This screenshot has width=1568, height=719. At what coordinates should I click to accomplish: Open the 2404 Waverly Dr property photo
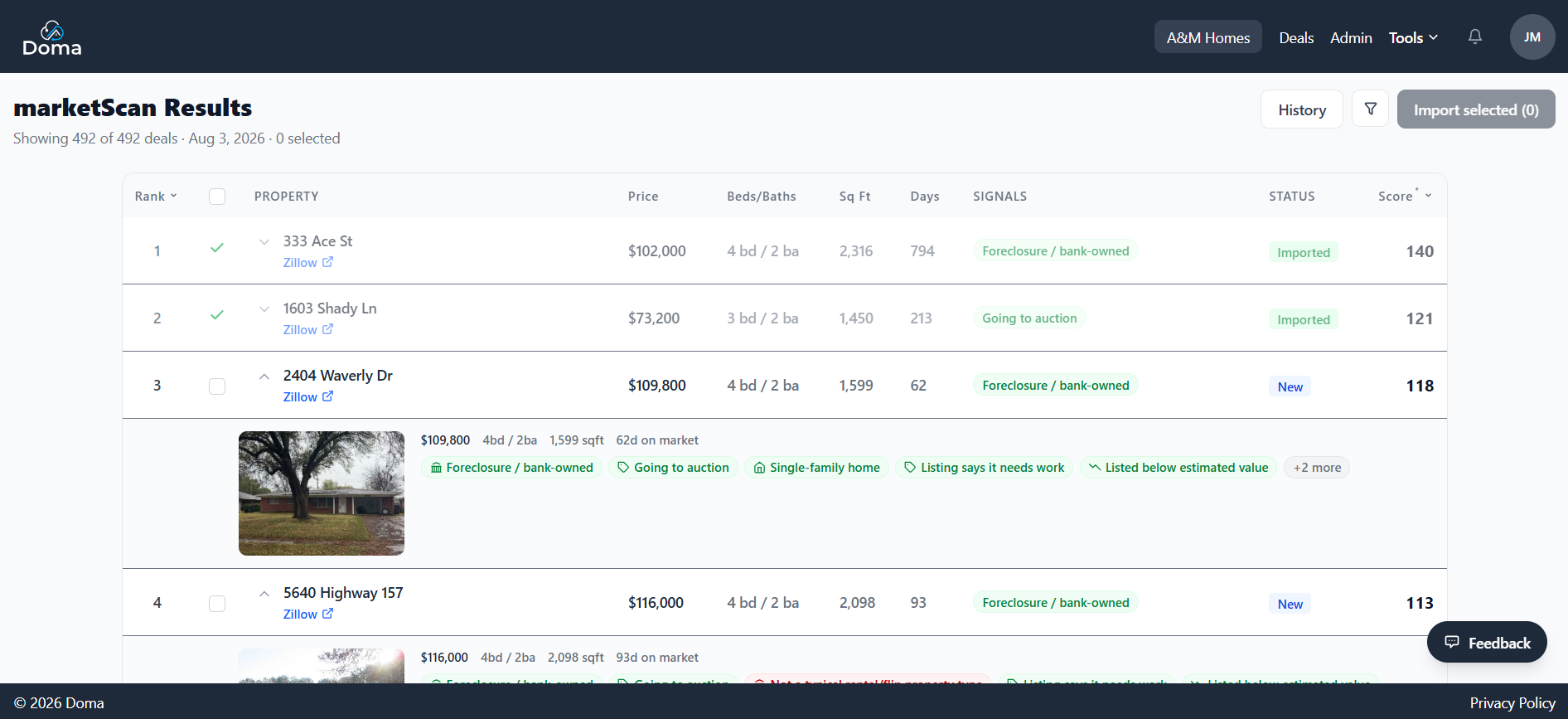click(x=322, y=493)
